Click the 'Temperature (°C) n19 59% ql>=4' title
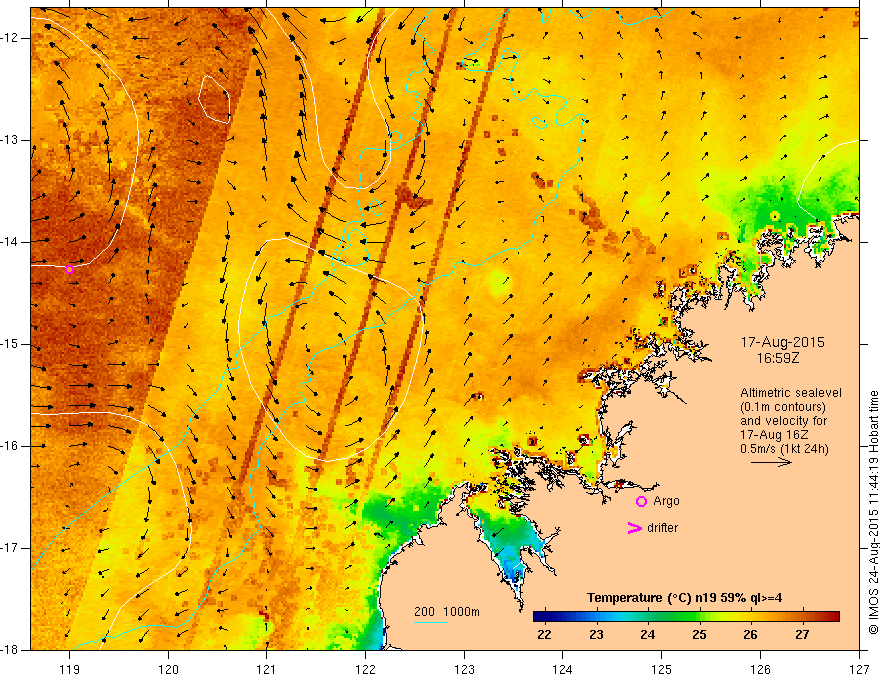Screen dimensions: 880x680 pyautogui.click(x=684, y=598)
